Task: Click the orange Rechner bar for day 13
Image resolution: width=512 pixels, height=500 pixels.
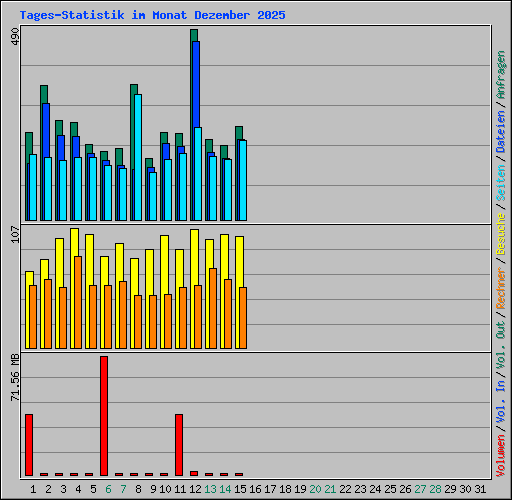Action: click(x=213, y=308)
